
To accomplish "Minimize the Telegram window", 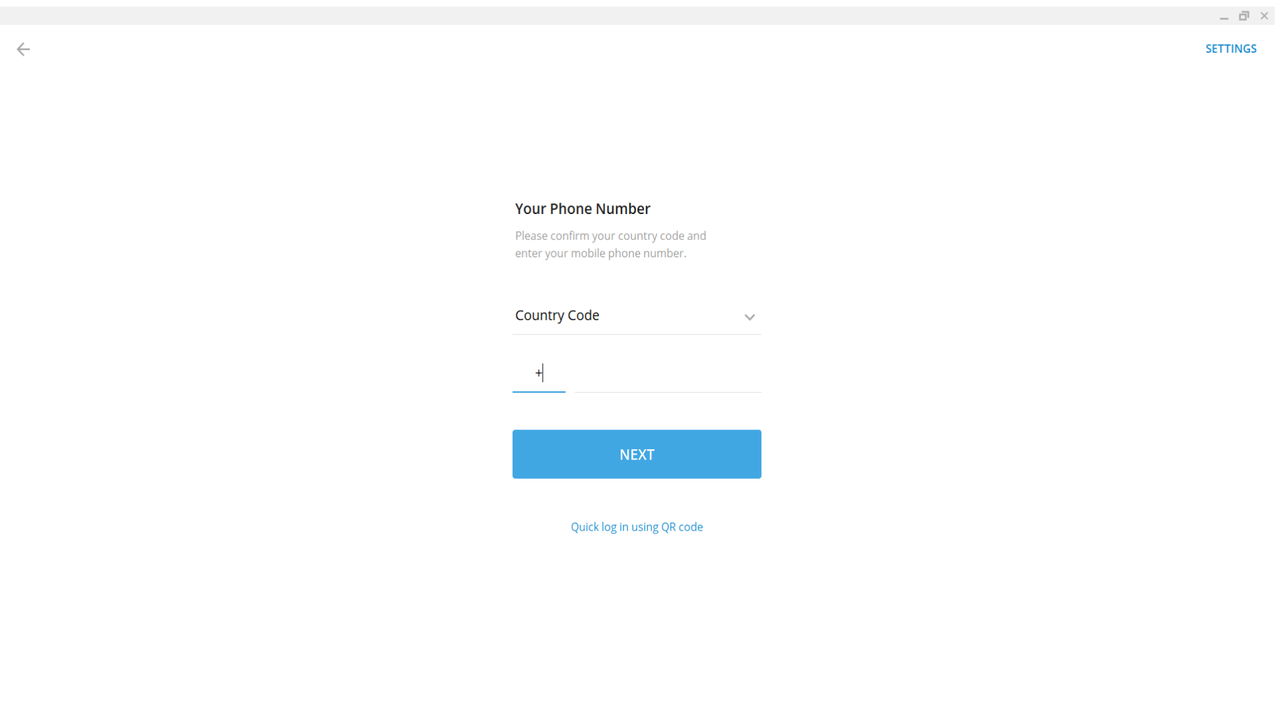I will [x=1224, y=16].
